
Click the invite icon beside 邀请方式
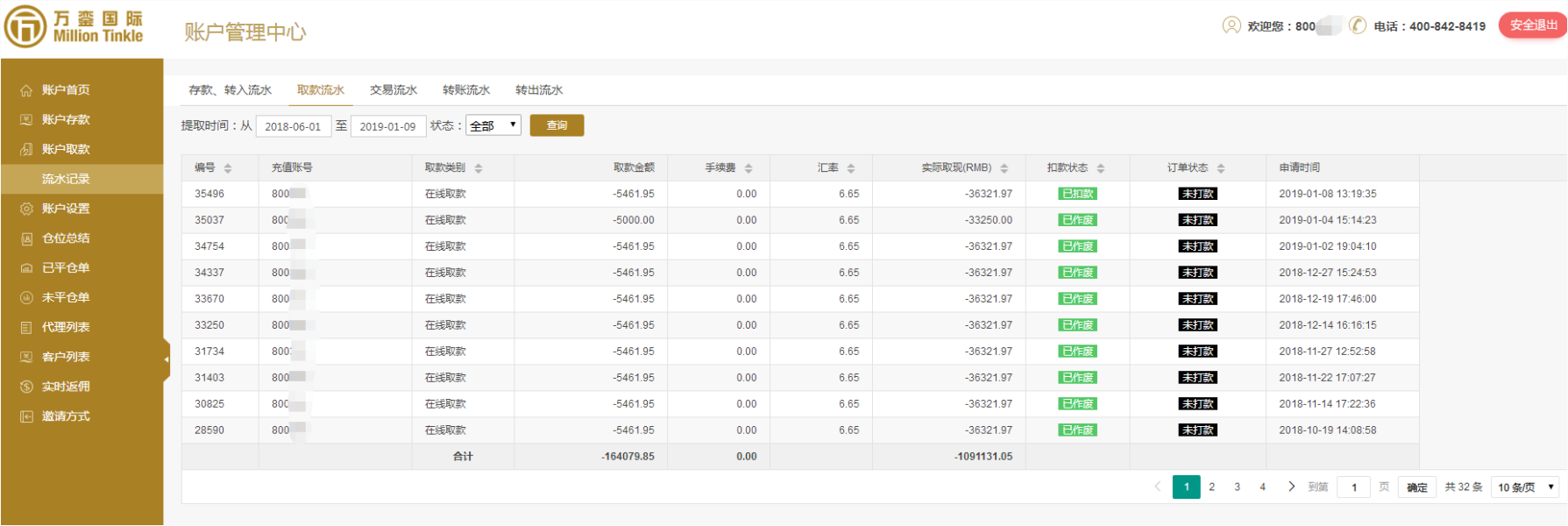[x=26, y=416]
